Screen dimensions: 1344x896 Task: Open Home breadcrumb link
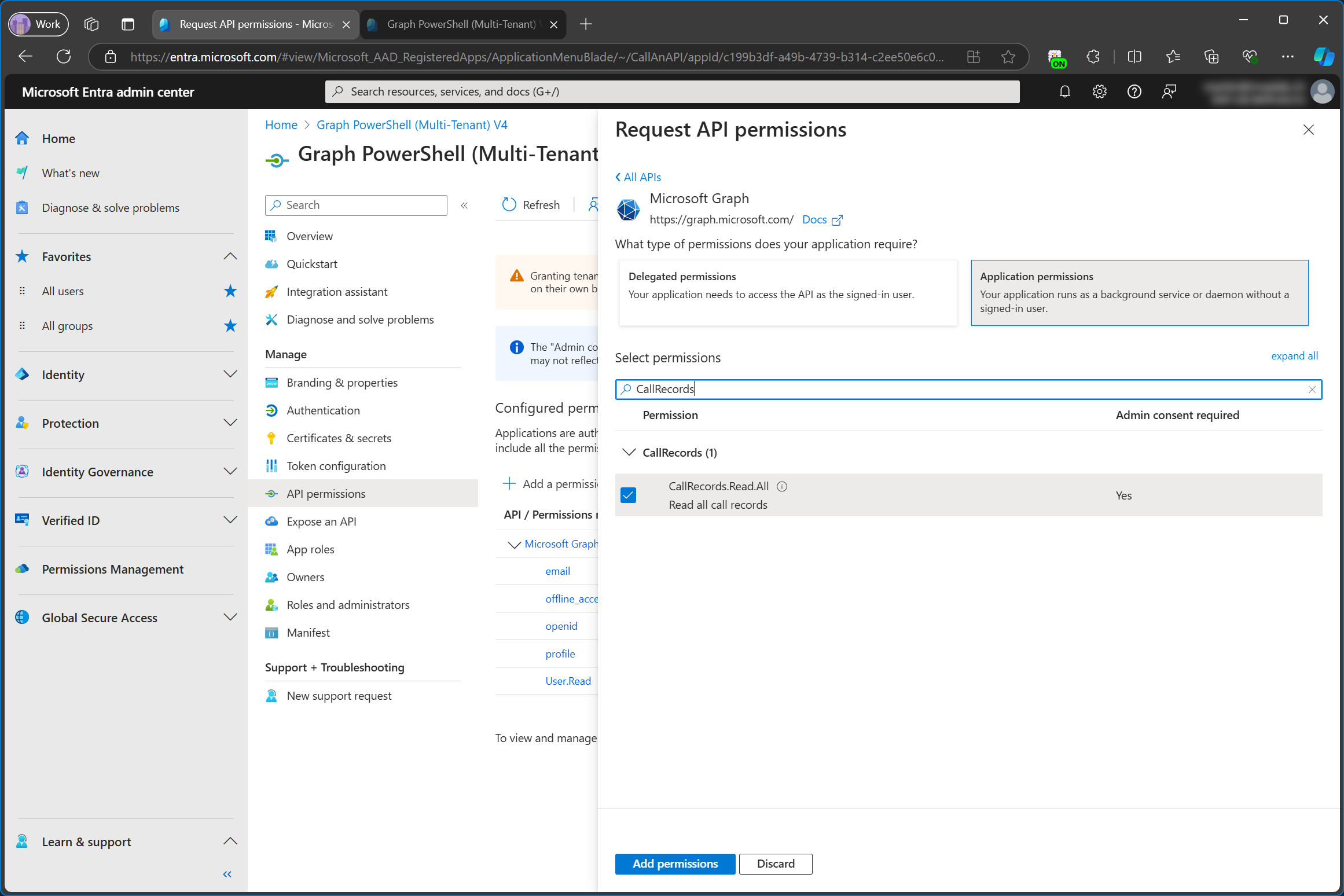point(281,125)
